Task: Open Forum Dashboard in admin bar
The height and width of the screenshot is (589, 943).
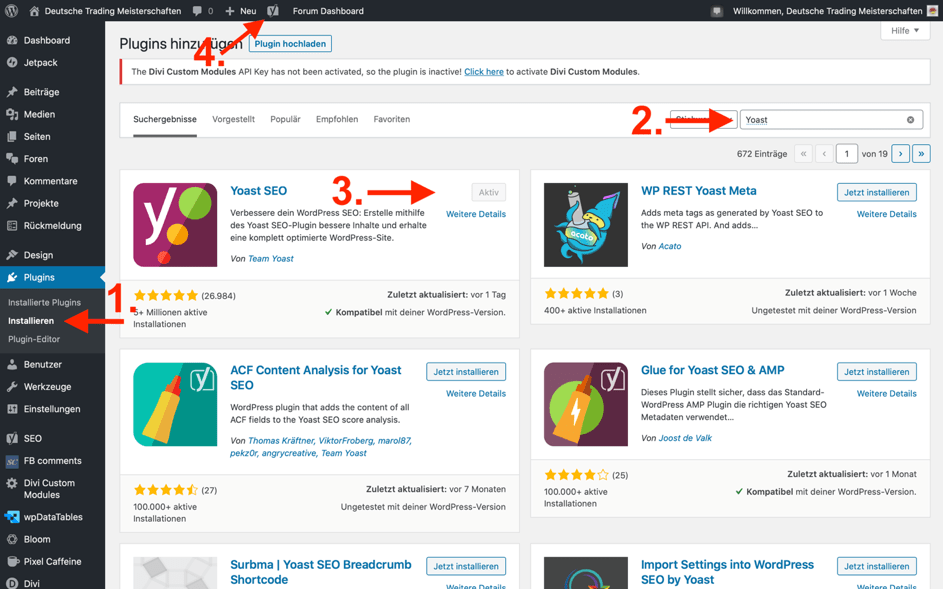Action: pos(328,11)
